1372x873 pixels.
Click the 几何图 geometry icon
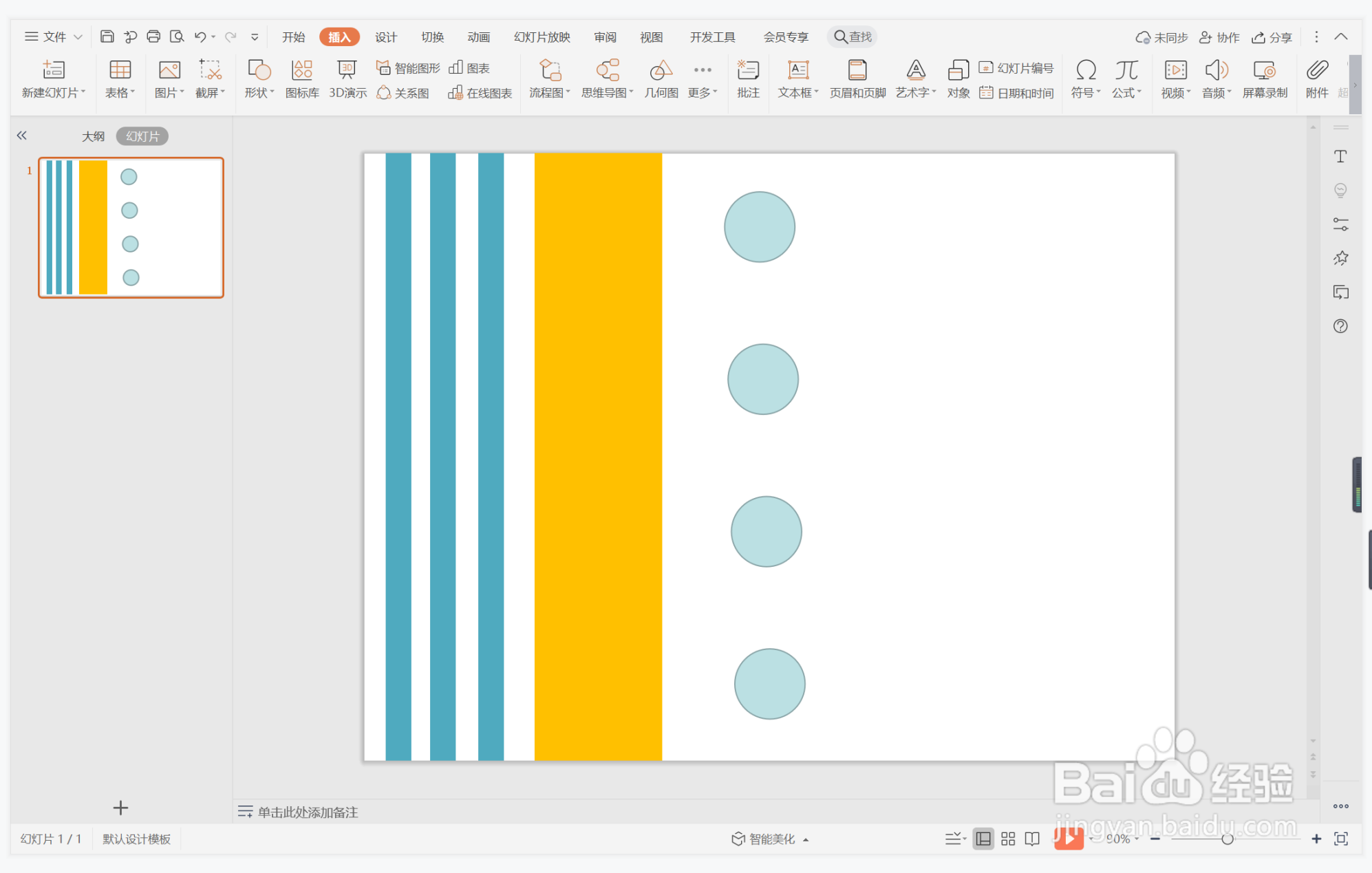tap(661, 79)
